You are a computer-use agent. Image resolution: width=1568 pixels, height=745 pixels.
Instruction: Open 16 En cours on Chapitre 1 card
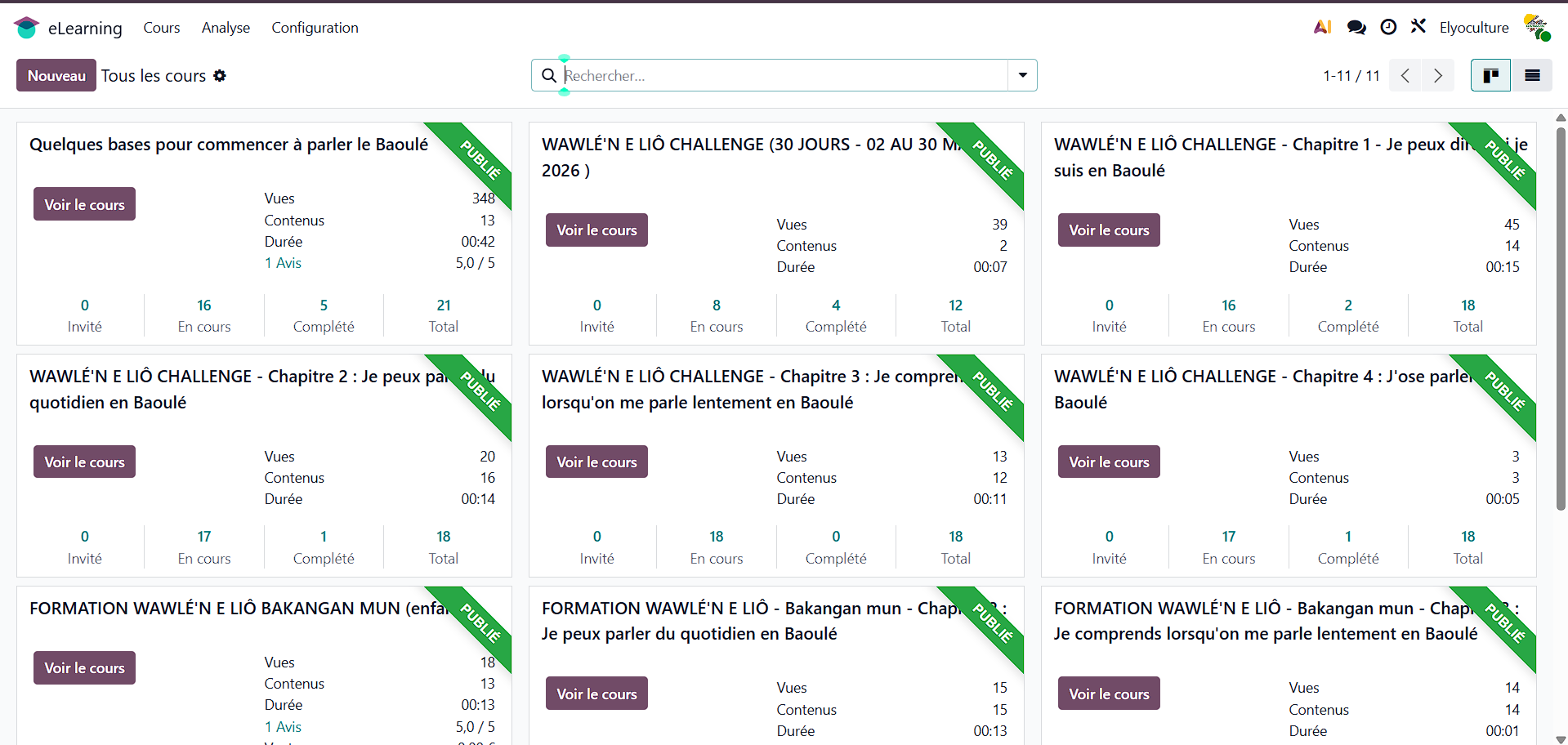click(1229, 315)
